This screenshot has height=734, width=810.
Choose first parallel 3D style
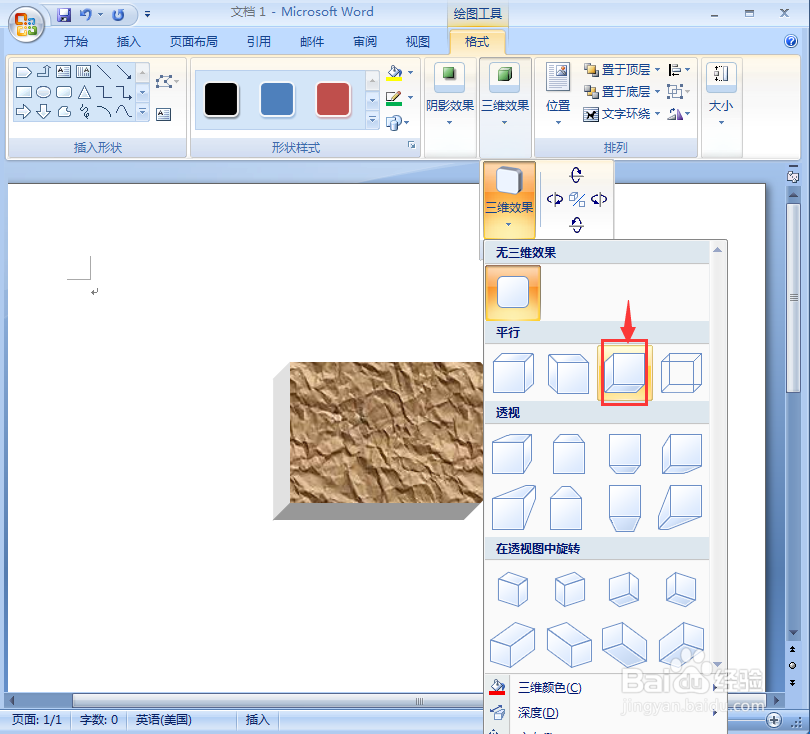point(513,373)
